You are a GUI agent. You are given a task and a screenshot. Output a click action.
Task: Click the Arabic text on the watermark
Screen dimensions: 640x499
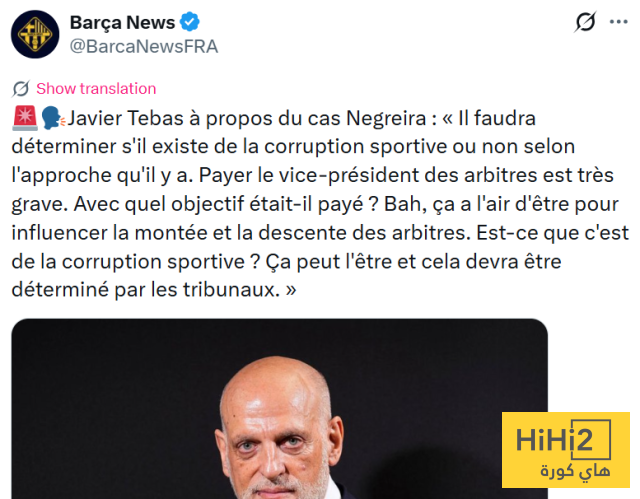(575, 472)
